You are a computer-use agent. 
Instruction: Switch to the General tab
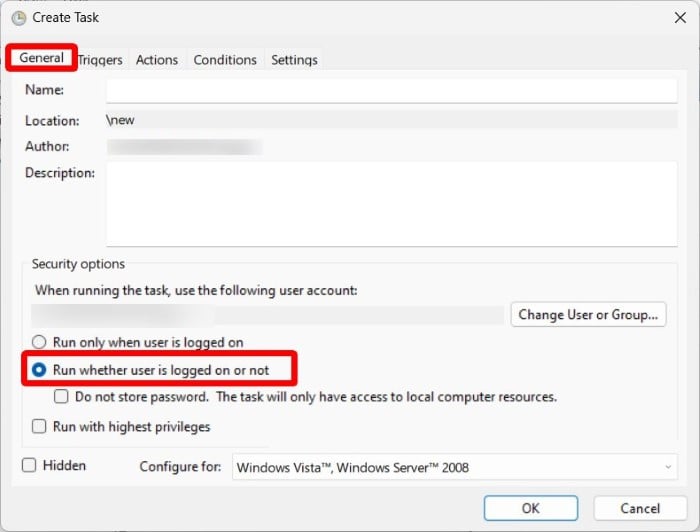(41, 58)
